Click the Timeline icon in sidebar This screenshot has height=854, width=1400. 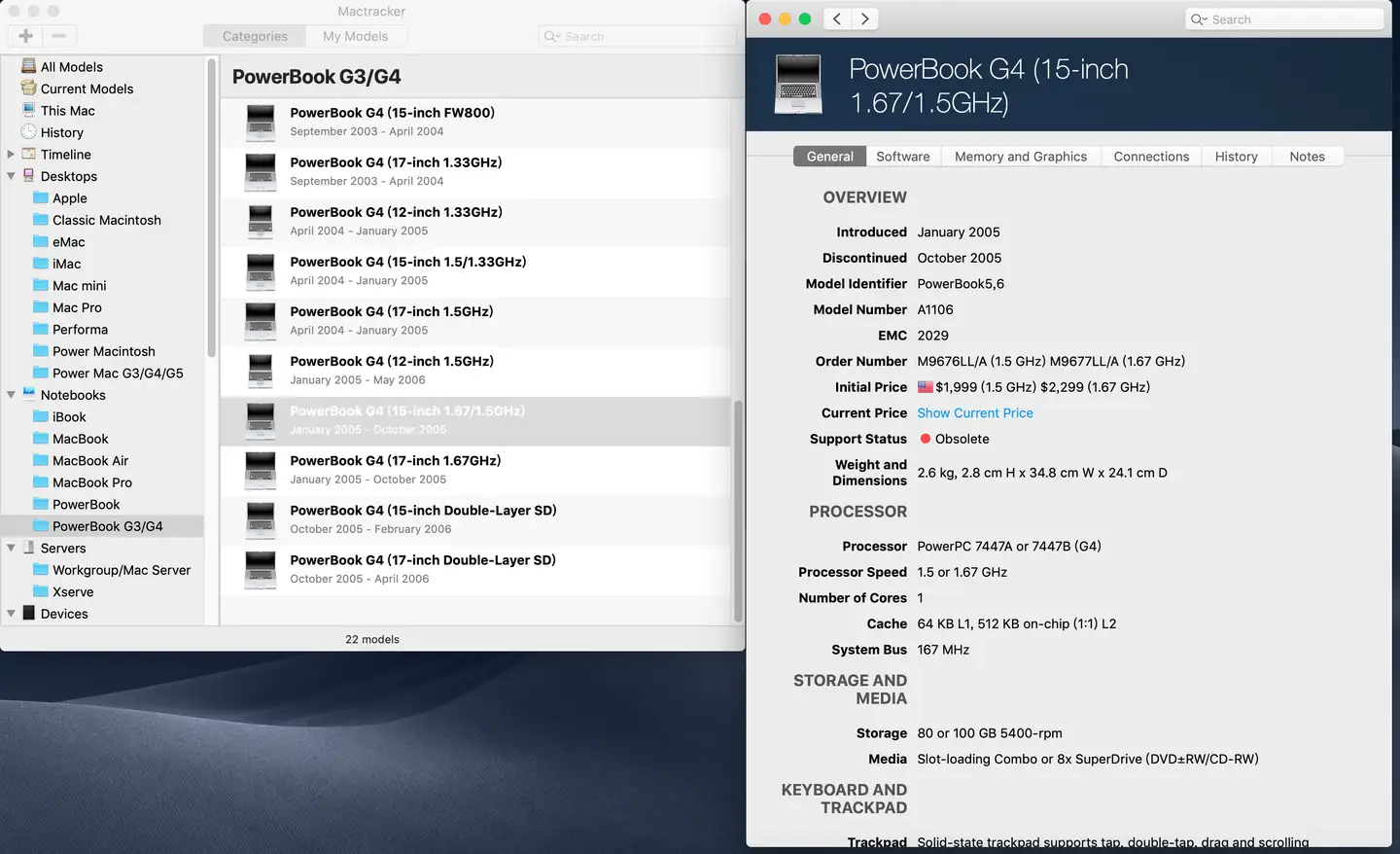pos(29,154)
